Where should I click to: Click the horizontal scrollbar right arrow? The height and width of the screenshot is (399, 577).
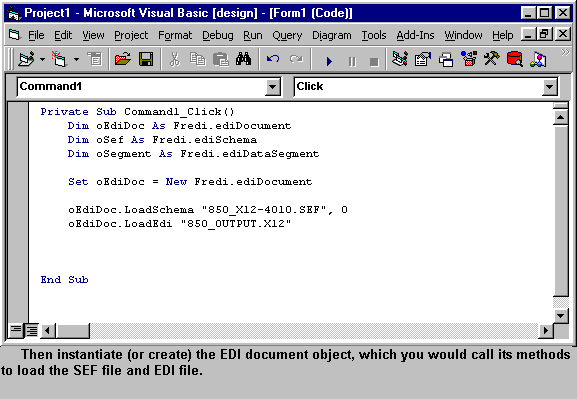pyautogui.click(x=545, y=331)
